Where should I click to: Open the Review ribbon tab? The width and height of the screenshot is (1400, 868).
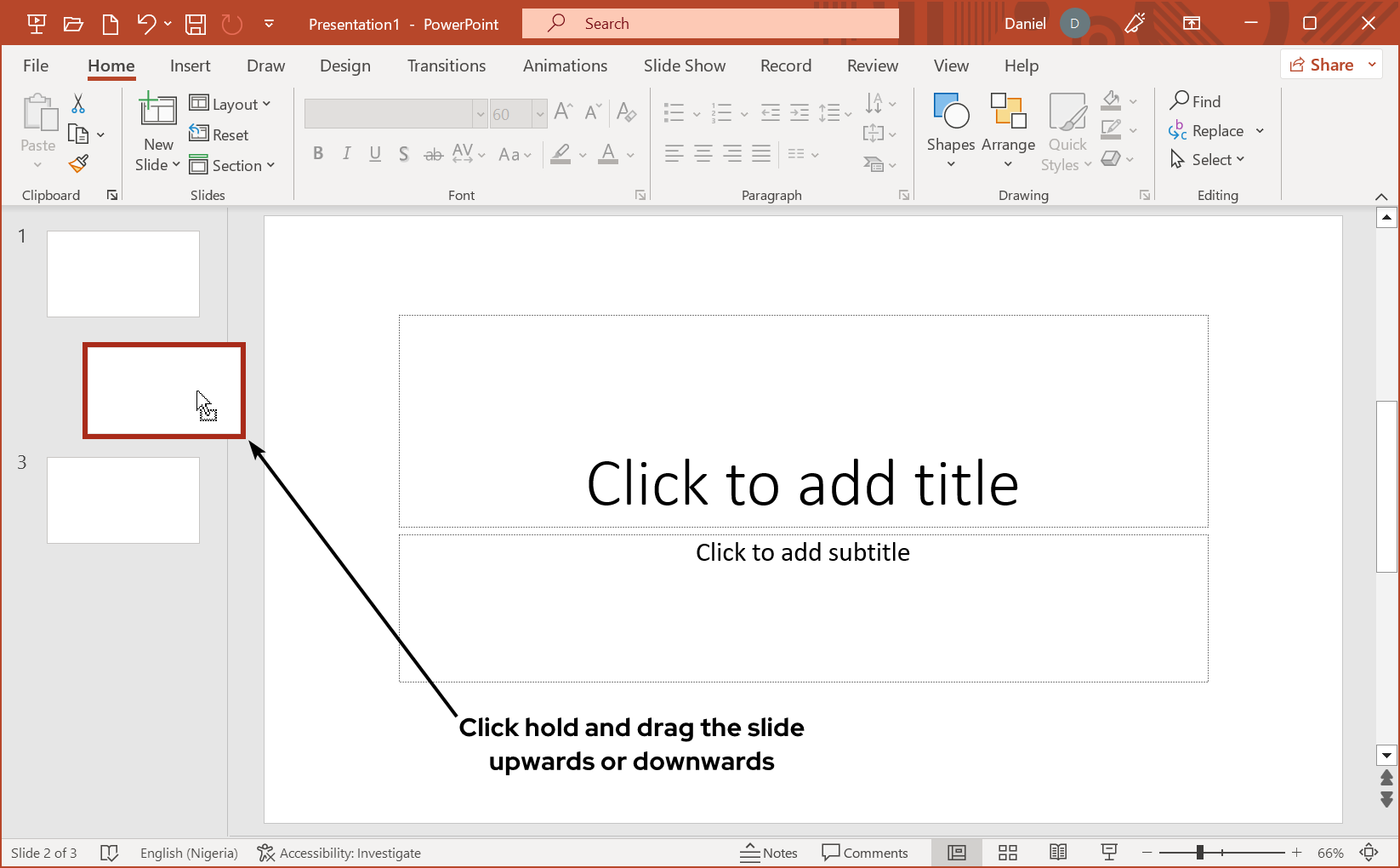tap(872, 66)
